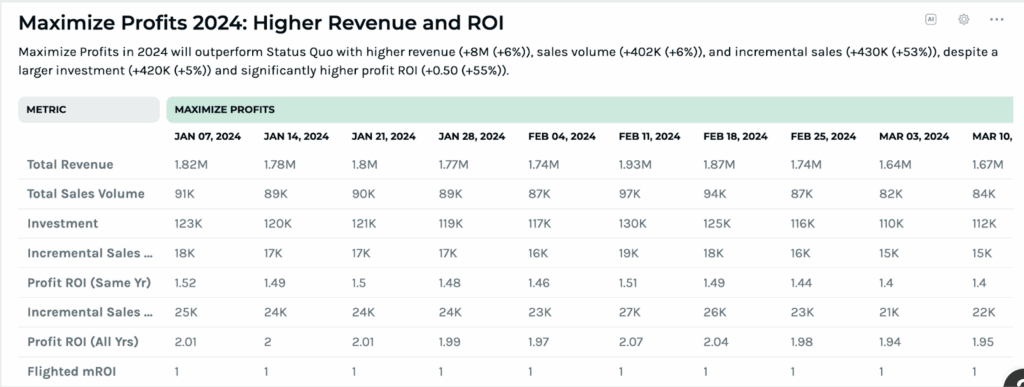Open the three-dot more options menu
The height and width of the screenshot is (387, 1024).
click(x=997, y=20)
